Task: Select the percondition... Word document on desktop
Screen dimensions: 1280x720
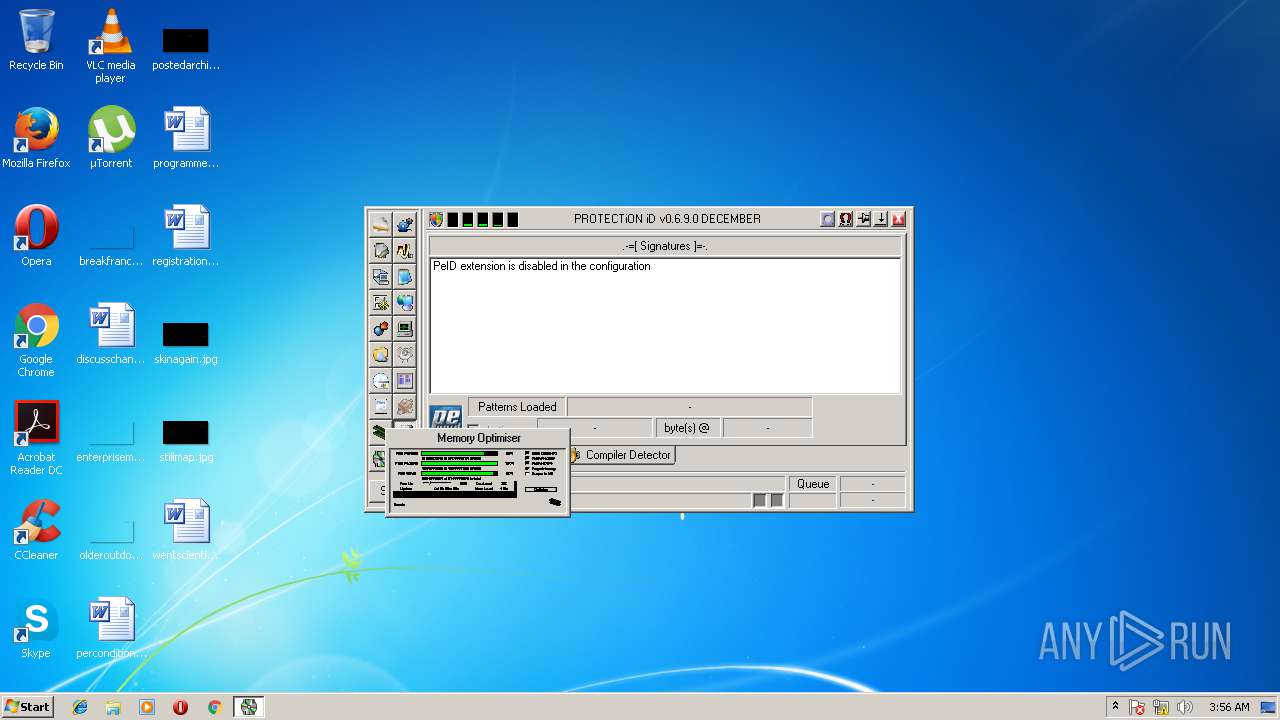Action: pos(111,628)
